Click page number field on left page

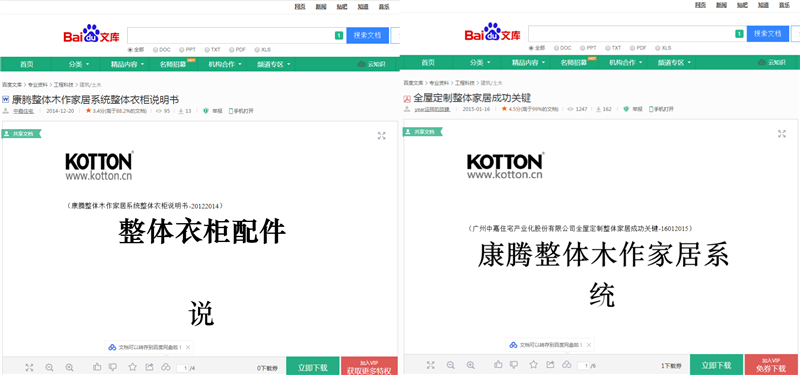tap(183, 368)
